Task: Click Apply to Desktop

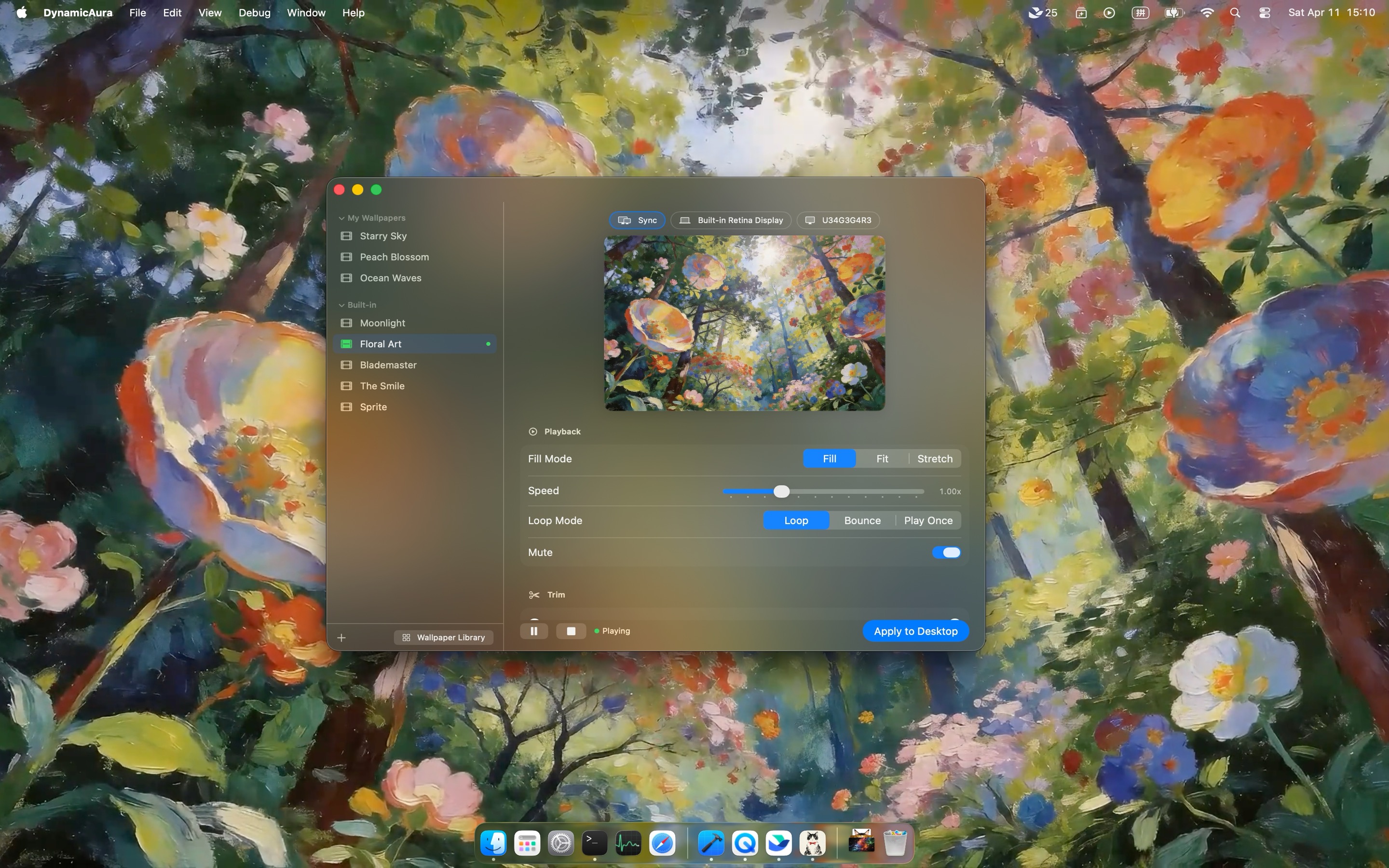Action: [x=915, y=630]
